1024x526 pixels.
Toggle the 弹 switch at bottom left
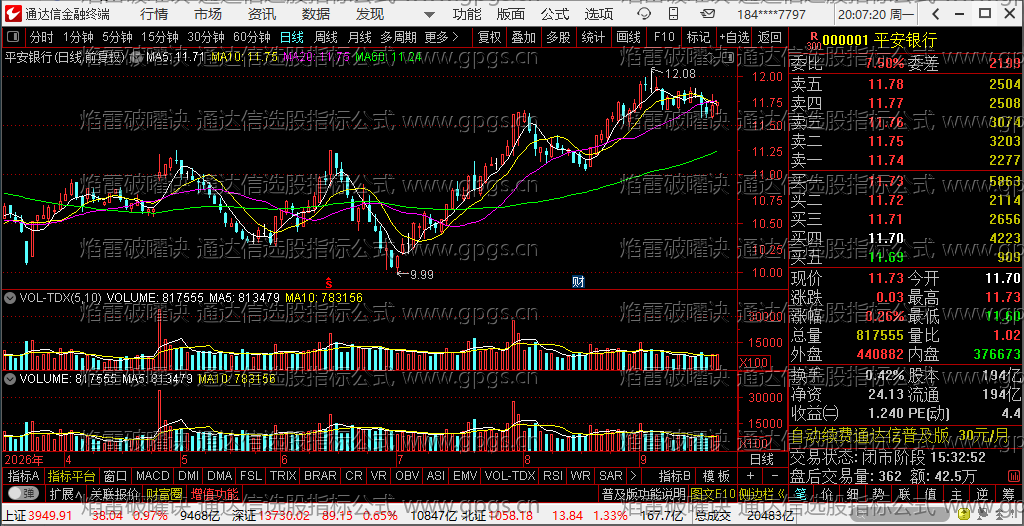click(x=22, y=493)
